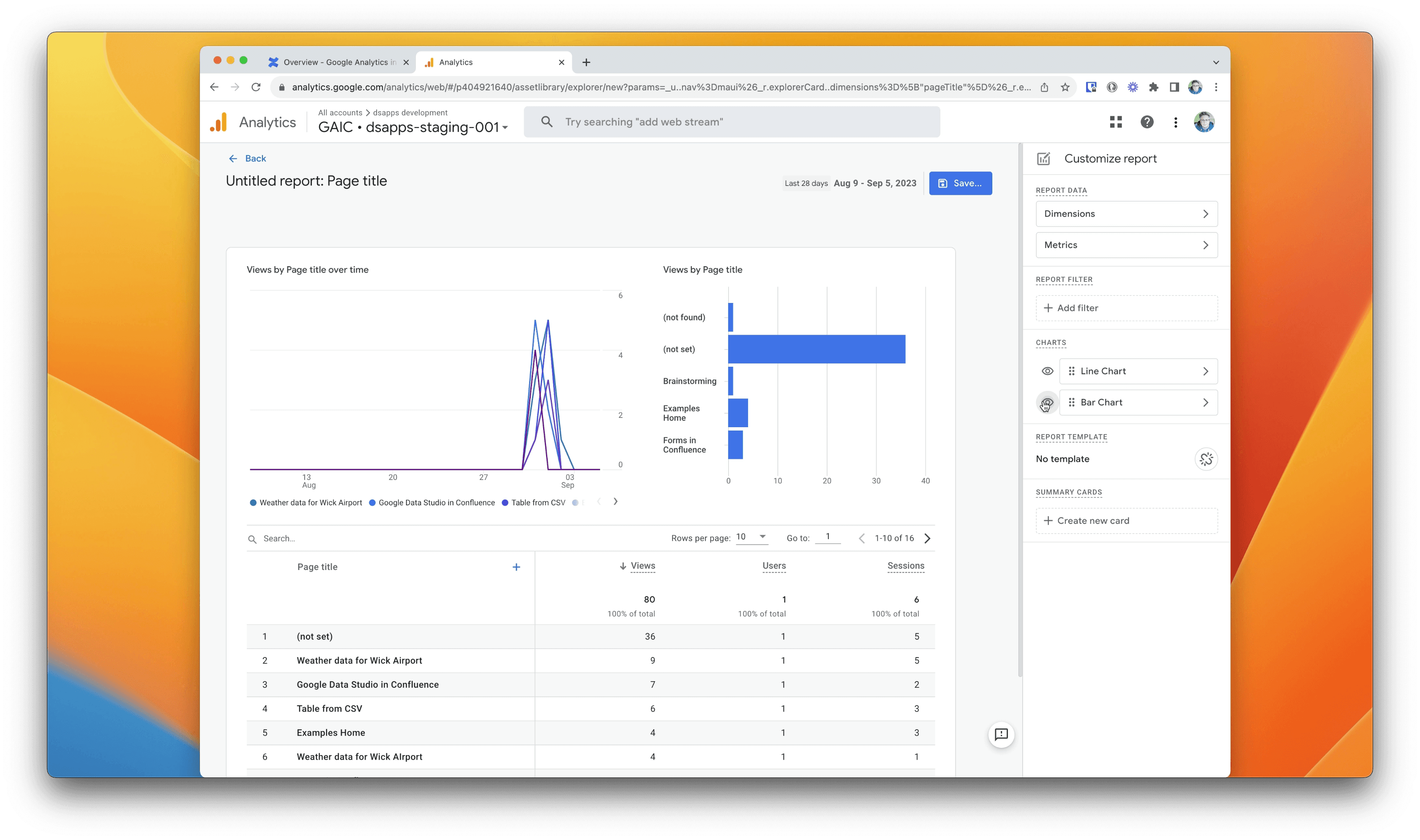Click the Line Chart drag handle
The width and height of the screenshot is (1420, 840).
1071,371
